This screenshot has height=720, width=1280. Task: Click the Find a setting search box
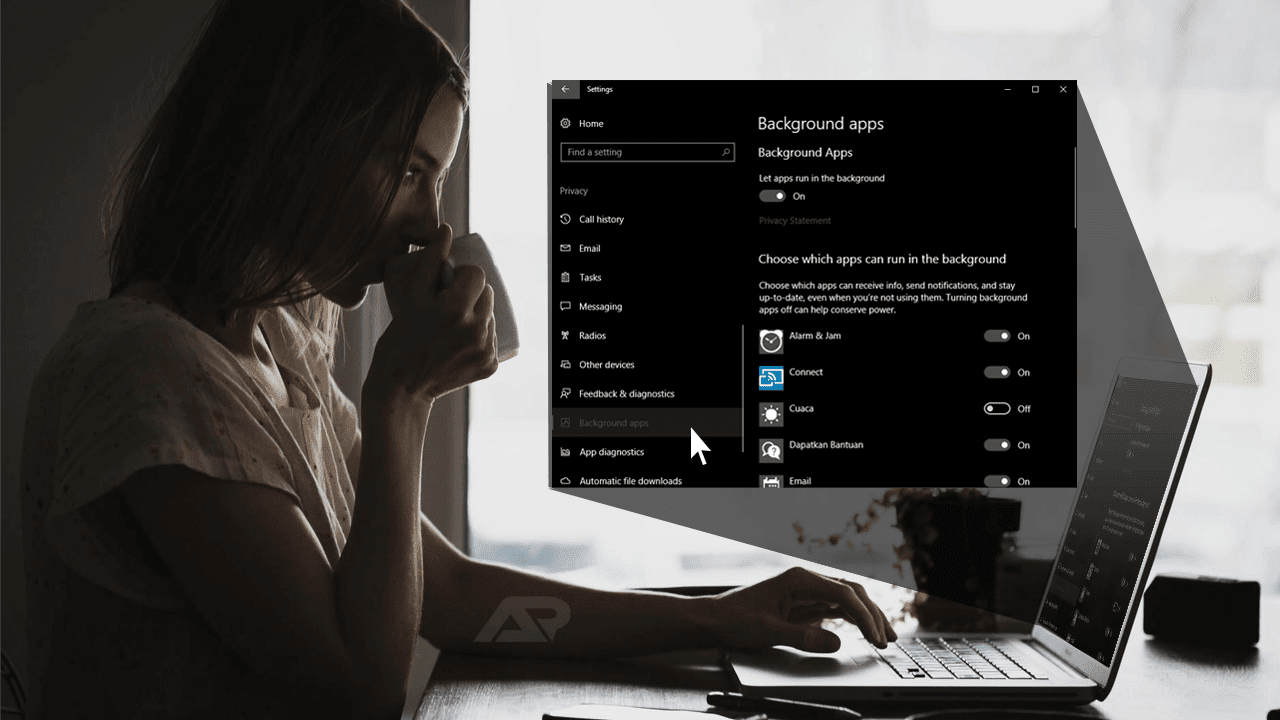647,152
